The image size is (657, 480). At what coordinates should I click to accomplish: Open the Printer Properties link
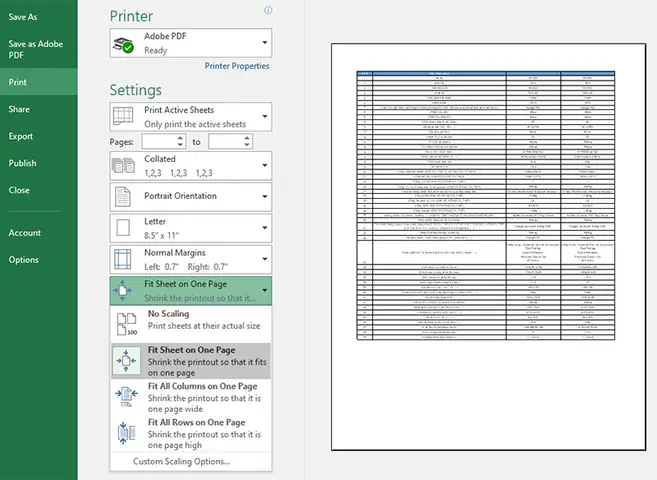237,66
